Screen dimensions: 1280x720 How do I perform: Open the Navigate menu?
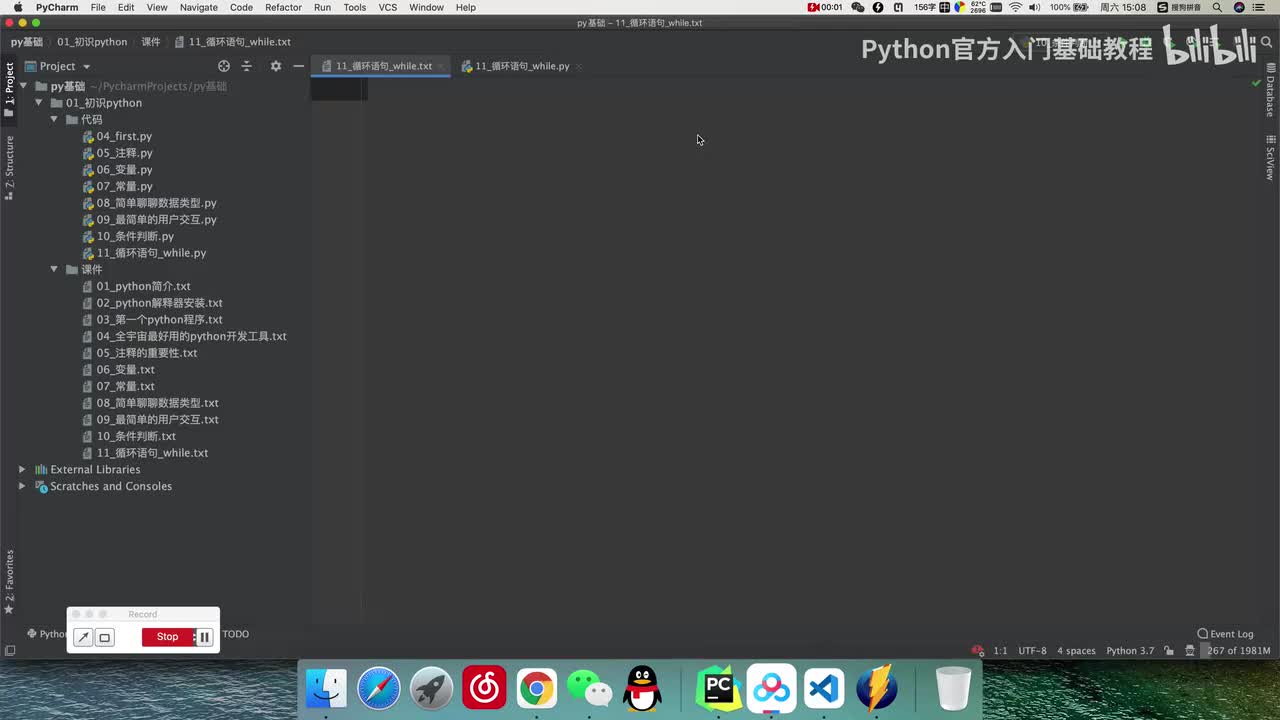tap(198, 7)
